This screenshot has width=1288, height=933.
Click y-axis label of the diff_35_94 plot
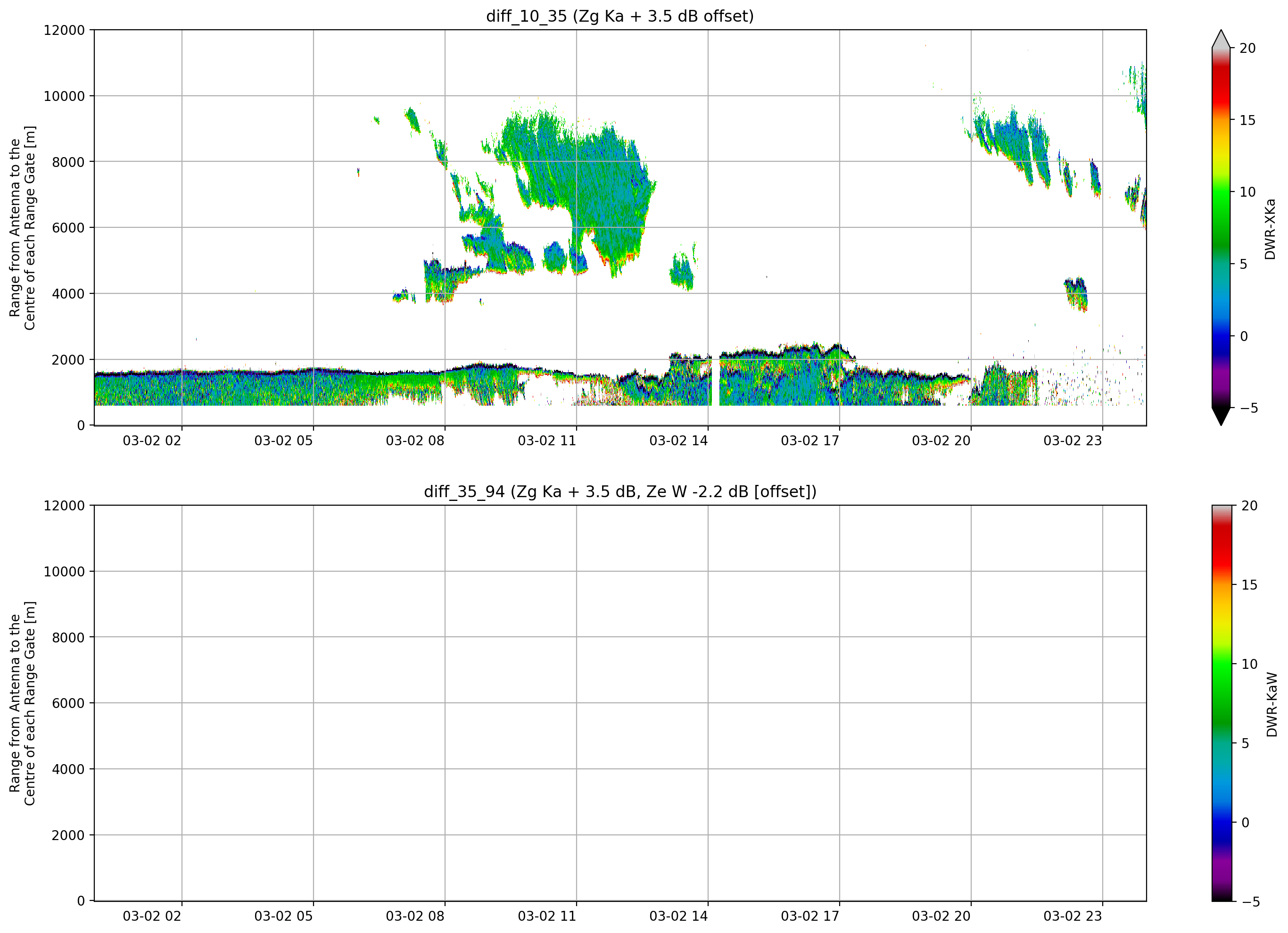tap(23, 703)
